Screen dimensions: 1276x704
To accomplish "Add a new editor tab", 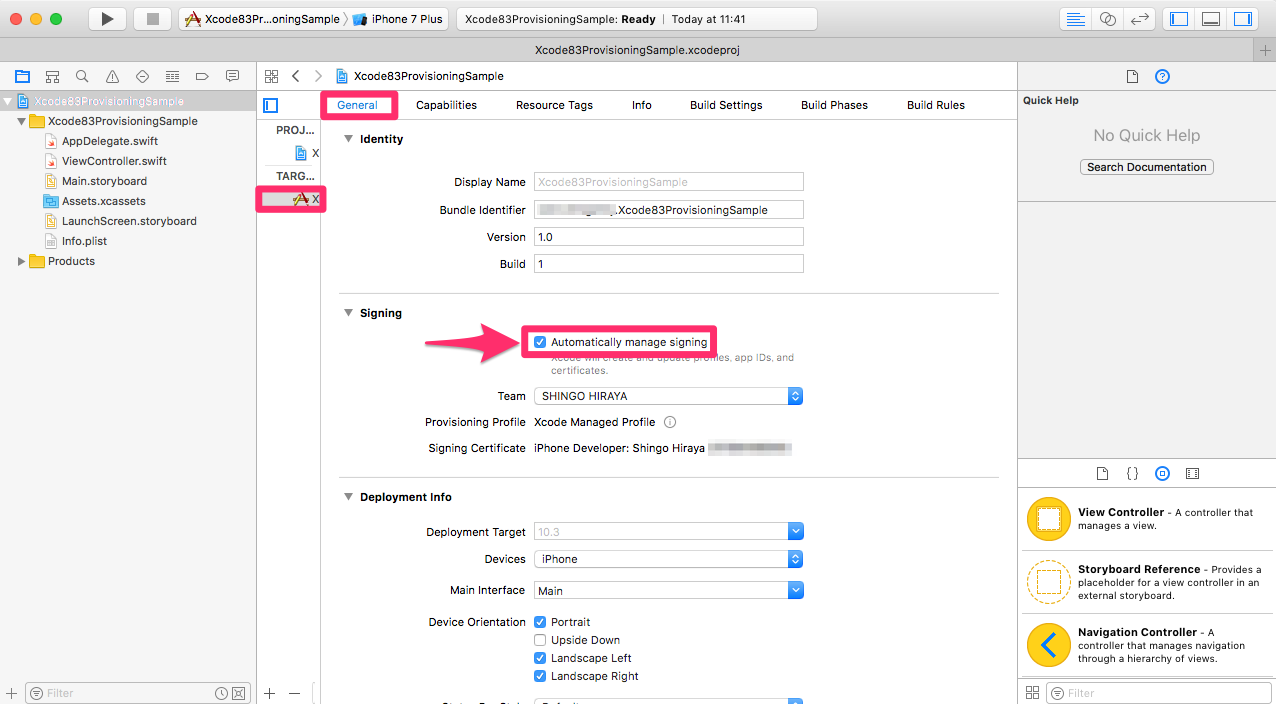I will coord(1265,50).
